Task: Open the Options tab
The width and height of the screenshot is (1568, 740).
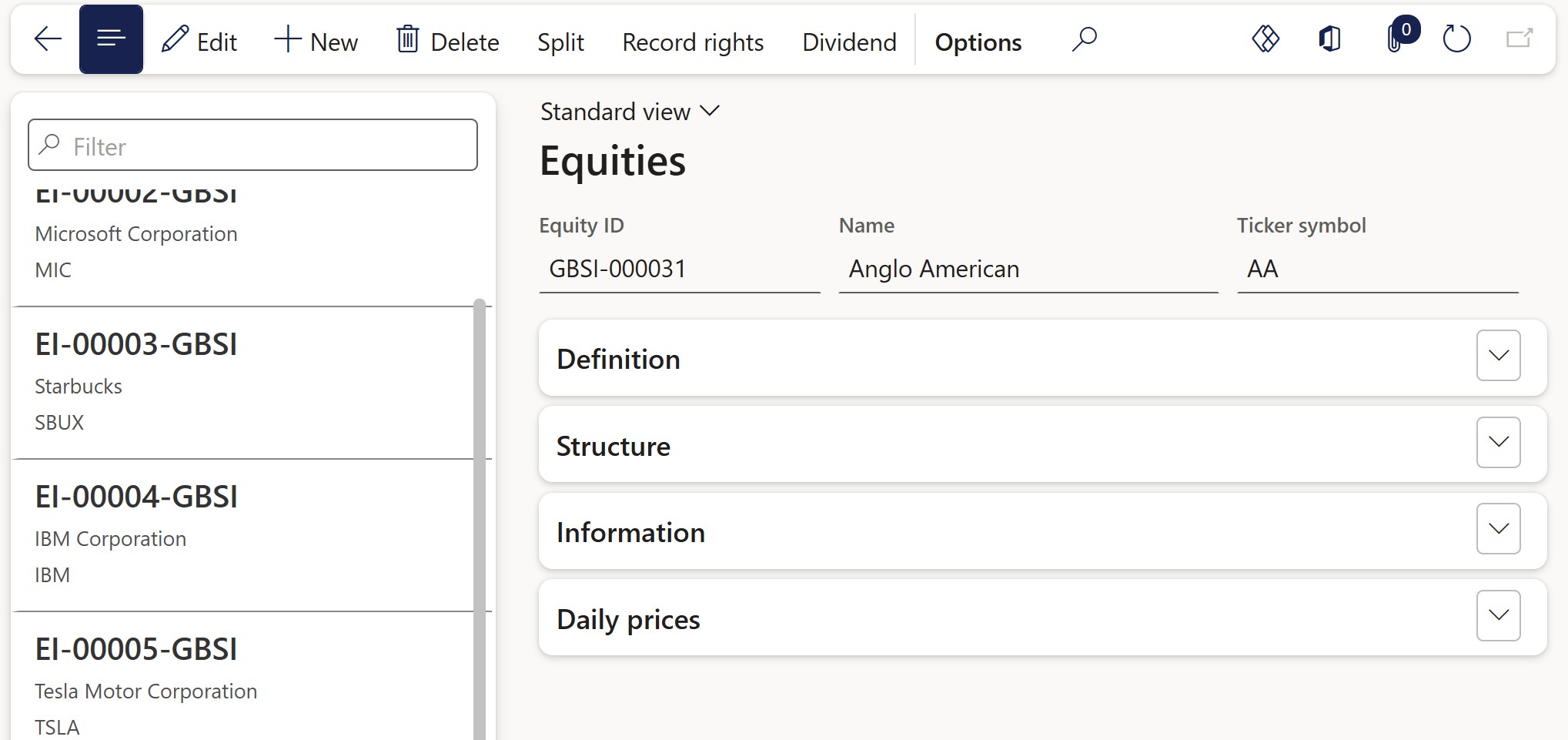Action: point(978,42)
